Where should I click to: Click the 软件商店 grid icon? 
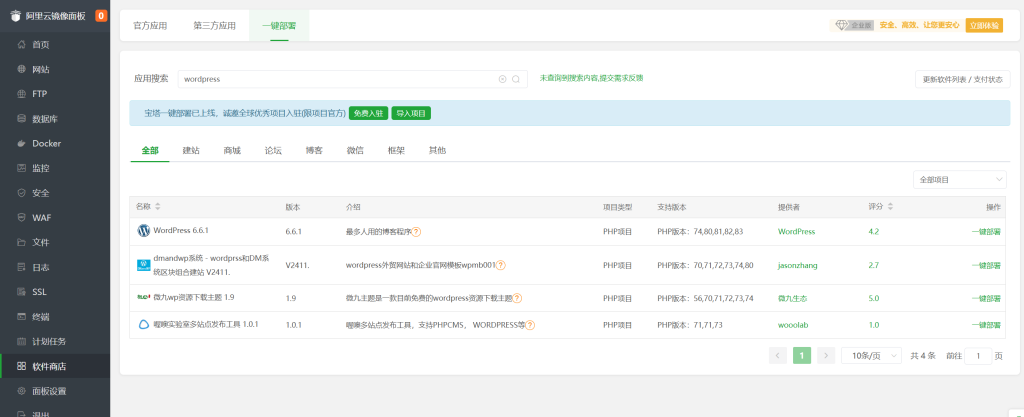(x=22, y=366)
